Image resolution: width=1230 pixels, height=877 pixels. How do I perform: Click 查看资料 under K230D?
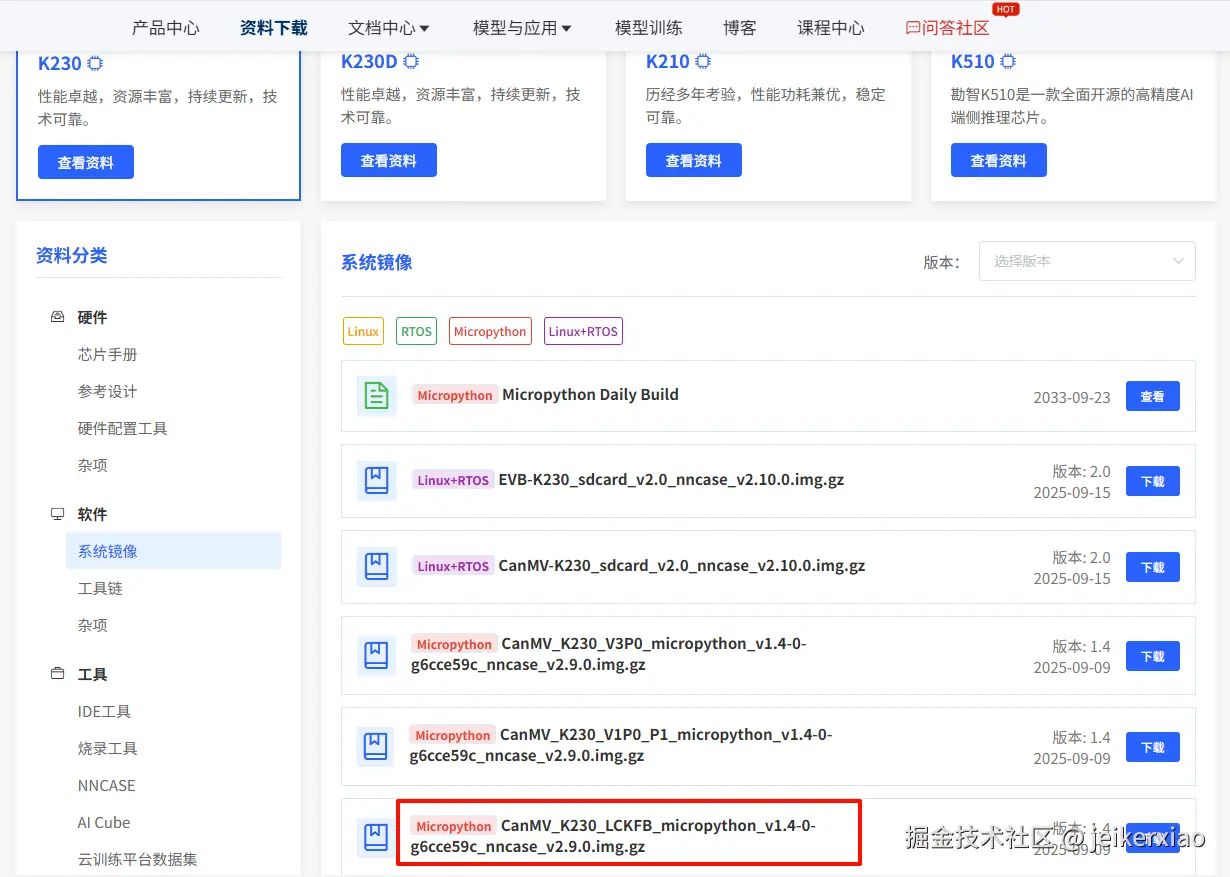(389, 160)
